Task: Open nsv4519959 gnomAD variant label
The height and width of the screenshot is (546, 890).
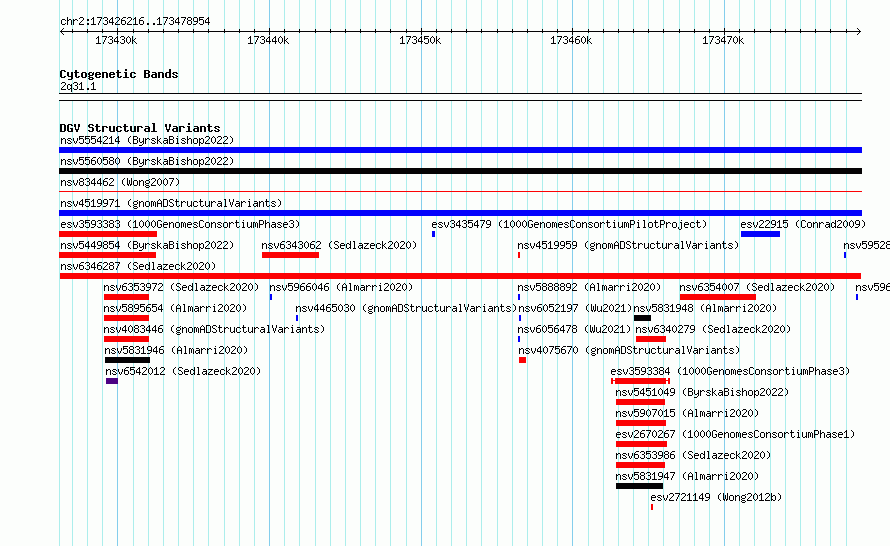Action: pyautogui.click(x=628, y=245)
